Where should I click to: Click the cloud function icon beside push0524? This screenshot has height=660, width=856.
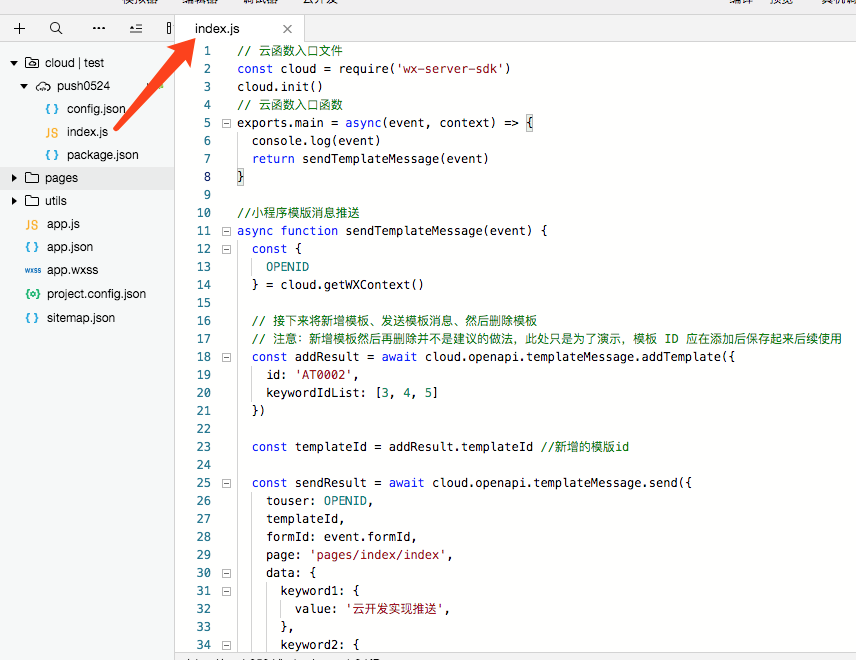pyautogui.click(x=43, y=86)
